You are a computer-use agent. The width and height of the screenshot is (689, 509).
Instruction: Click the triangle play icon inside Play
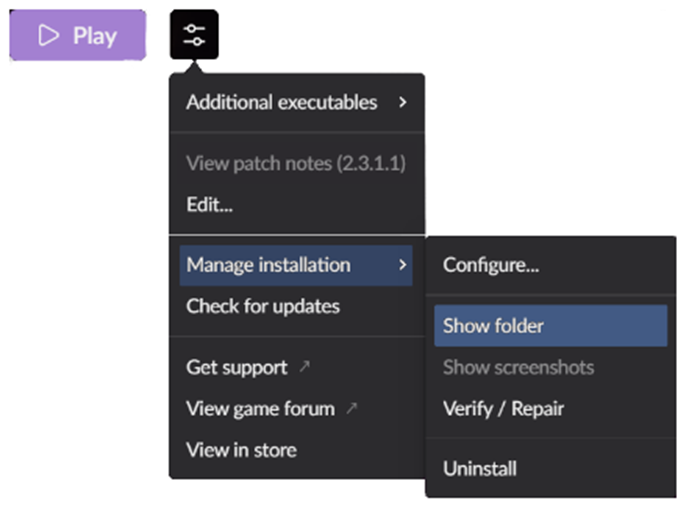click(x=48, y=36)
